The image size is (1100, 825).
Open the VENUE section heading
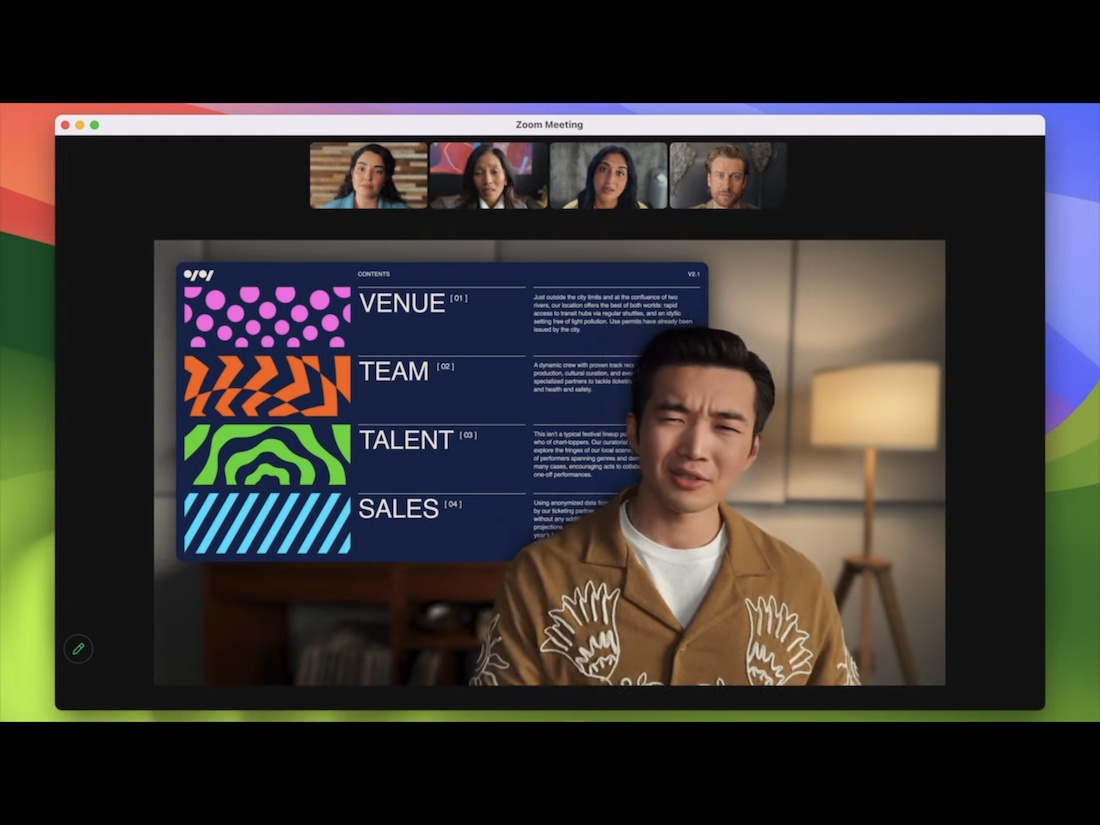(x=402, y=303)
